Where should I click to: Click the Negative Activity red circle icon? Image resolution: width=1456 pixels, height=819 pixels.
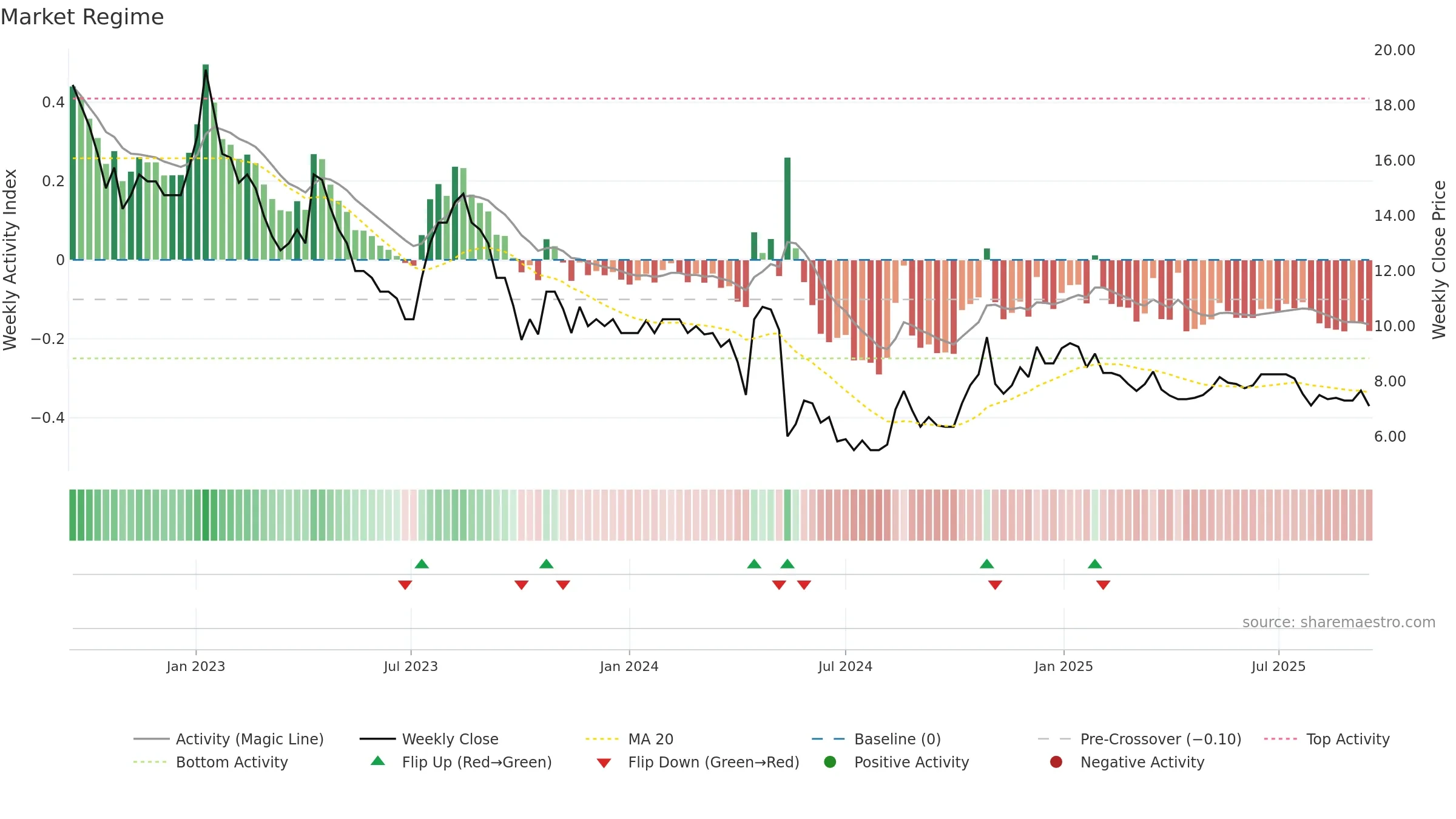click(1056, 761)
